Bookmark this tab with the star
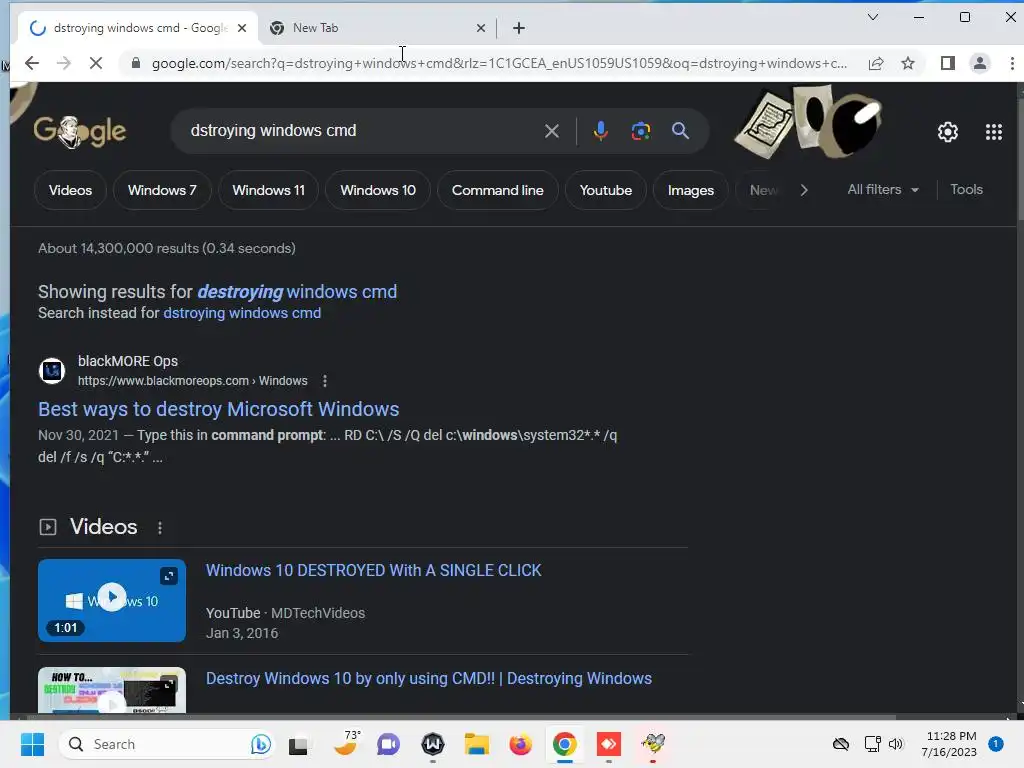Image resolution: width=1024 pixels, height=768 pixels. (x=908, y=63)
